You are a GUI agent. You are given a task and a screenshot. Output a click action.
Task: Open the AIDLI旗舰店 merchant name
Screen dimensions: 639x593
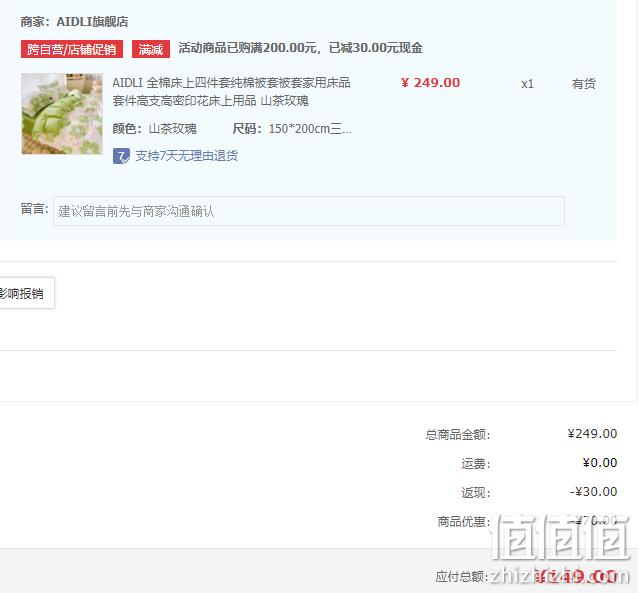pyautogui.click(x=93, y=22)
